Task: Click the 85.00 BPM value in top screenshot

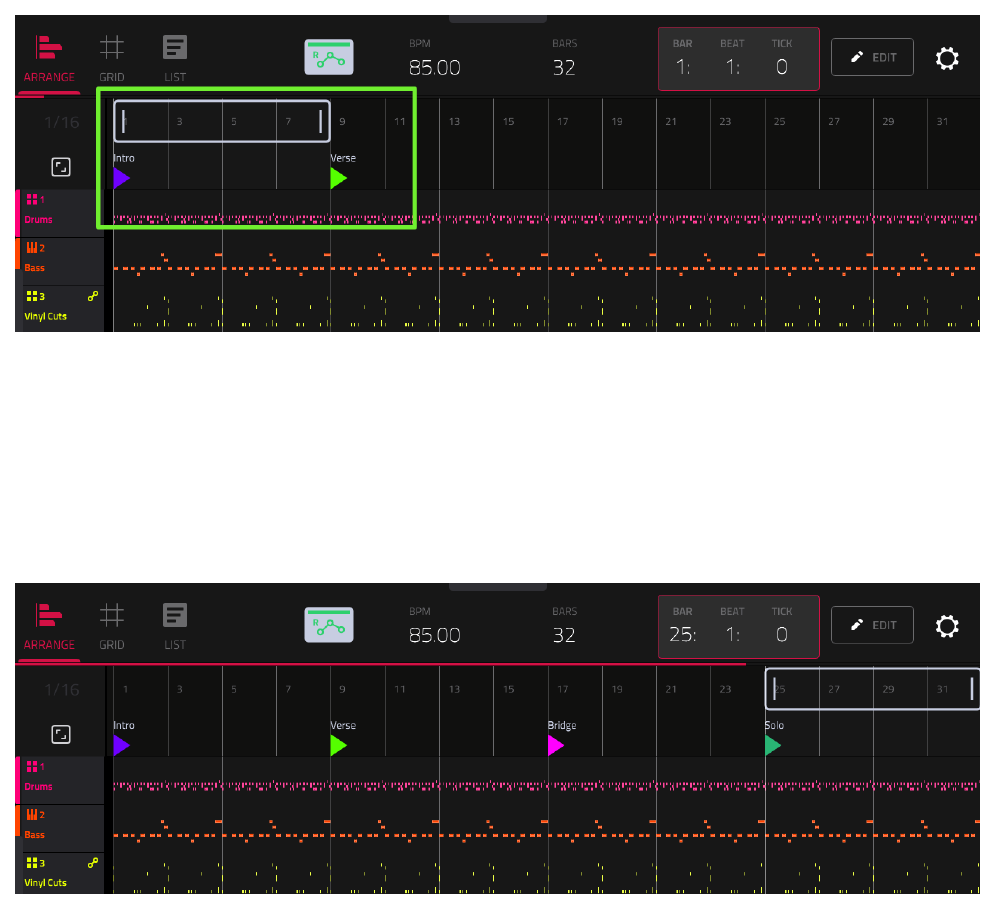Action: 434,67
